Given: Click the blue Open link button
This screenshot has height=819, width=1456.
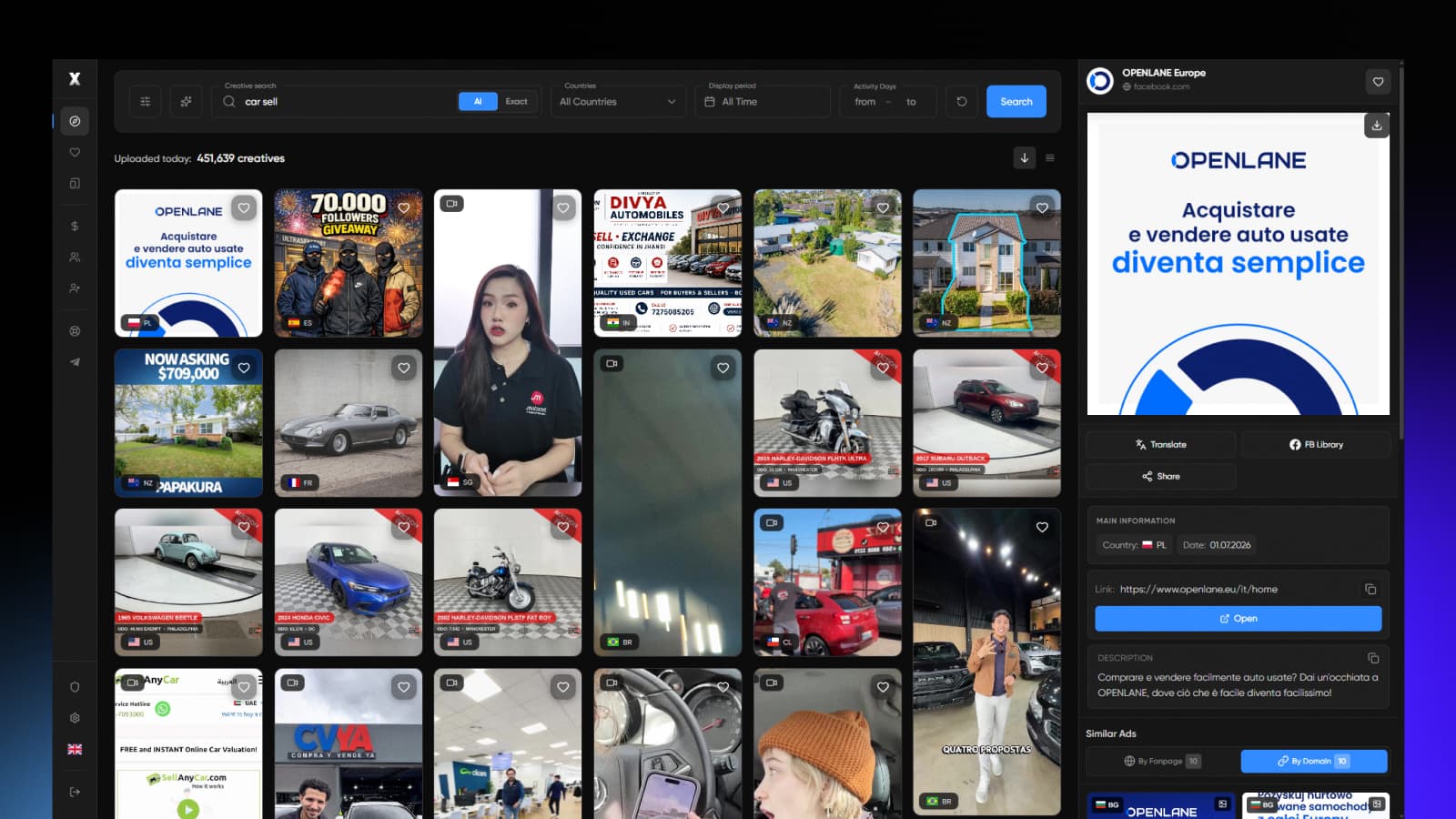Looking at the screenshot, I should (x=1238, y=619).
